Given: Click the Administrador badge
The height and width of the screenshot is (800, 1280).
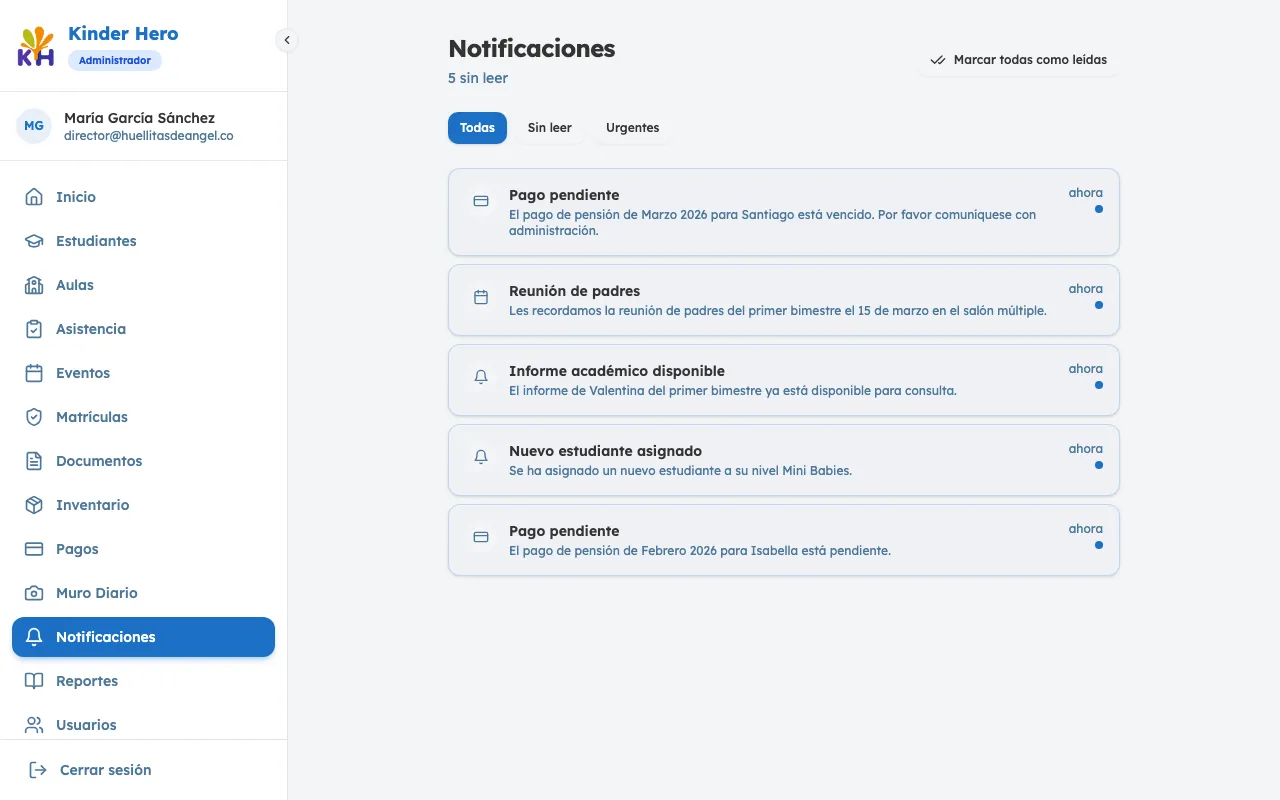Looking at the screenshot, I should click(x=115, y=60).
